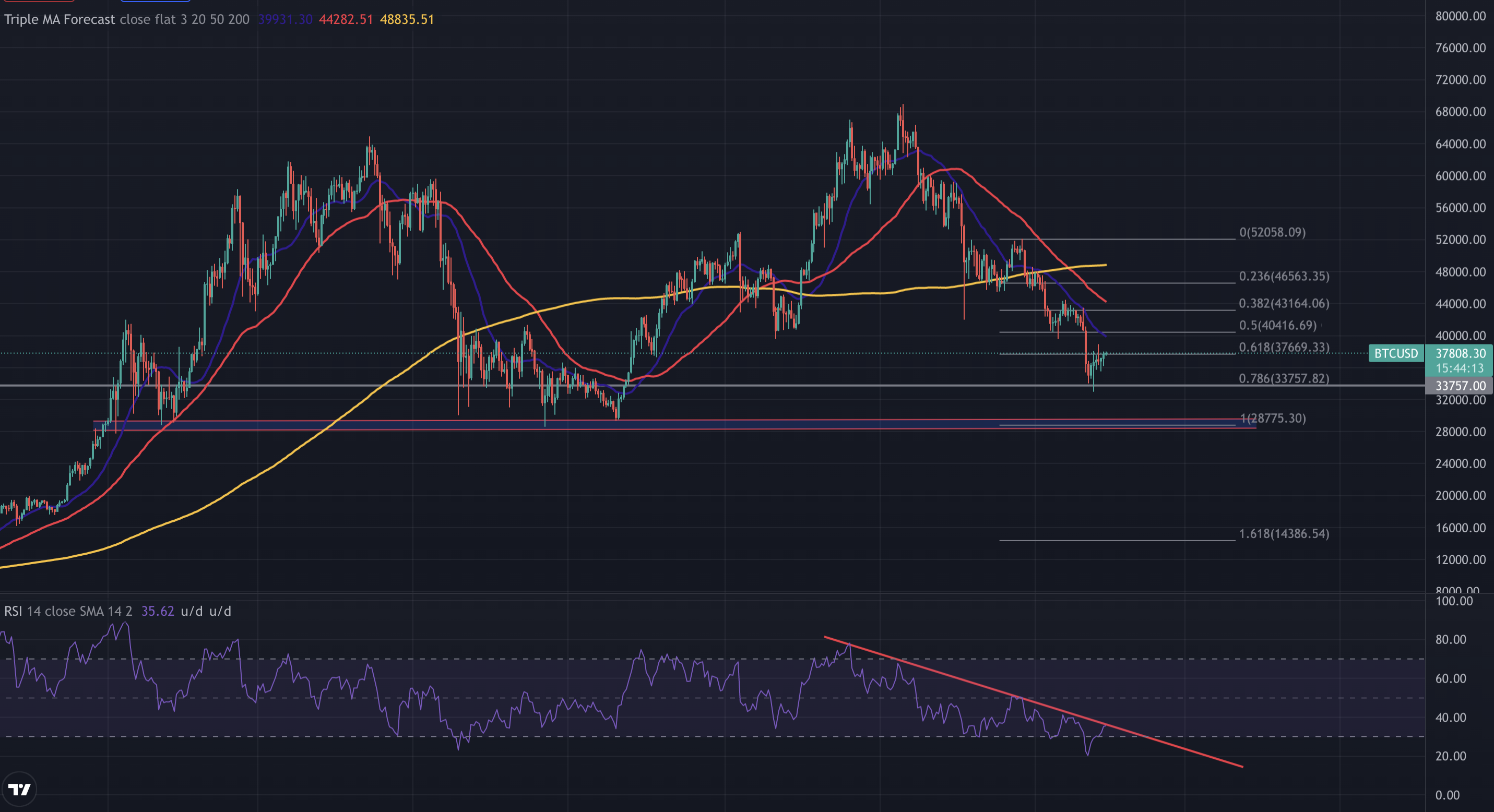This screenshot has height=812, width=1494.
Task: Click the 0.382(43164.06) Fibonacci level label
Action: click(1284, 303)
